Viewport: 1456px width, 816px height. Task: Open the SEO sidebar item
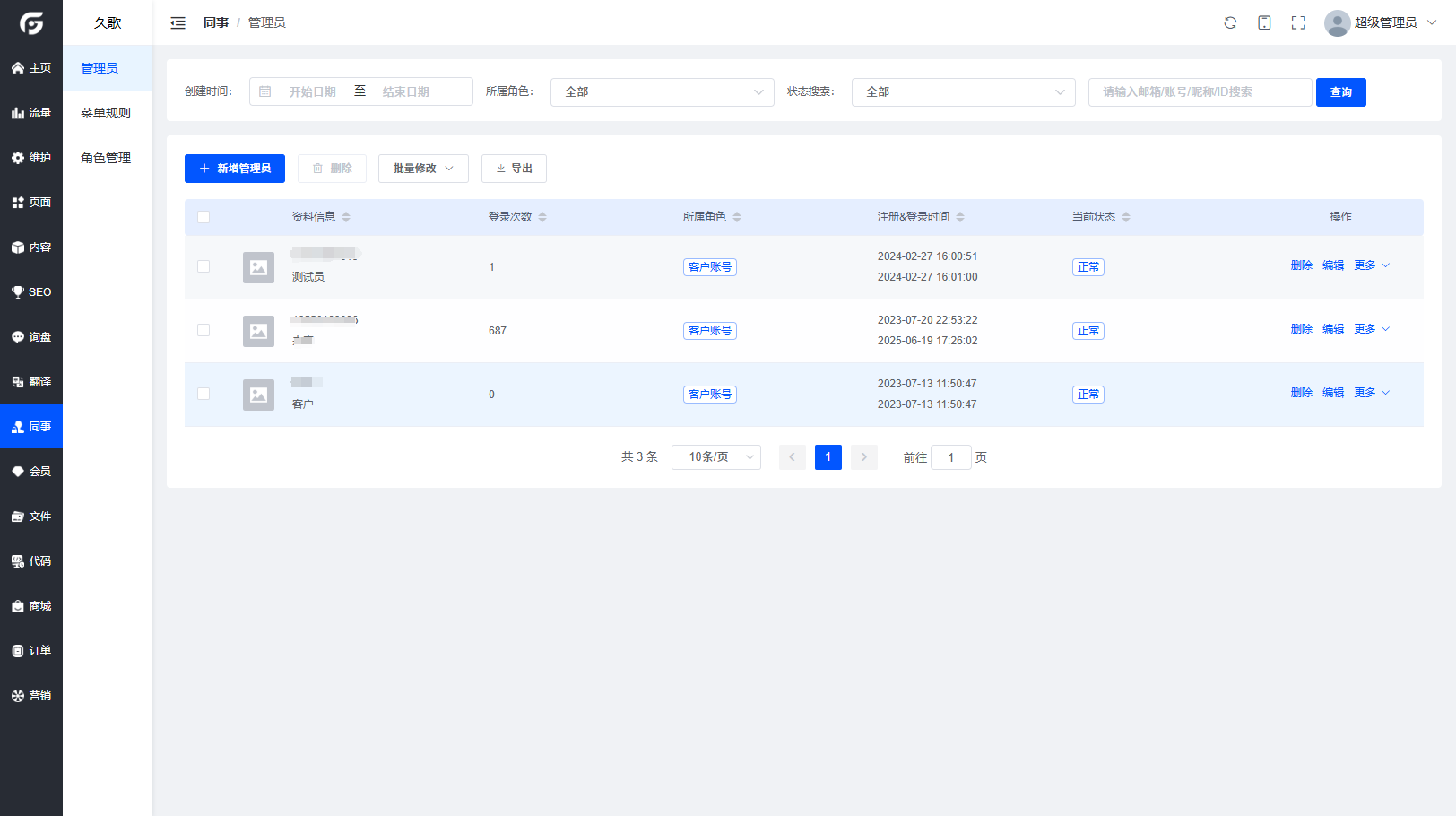tap(31, 292)
